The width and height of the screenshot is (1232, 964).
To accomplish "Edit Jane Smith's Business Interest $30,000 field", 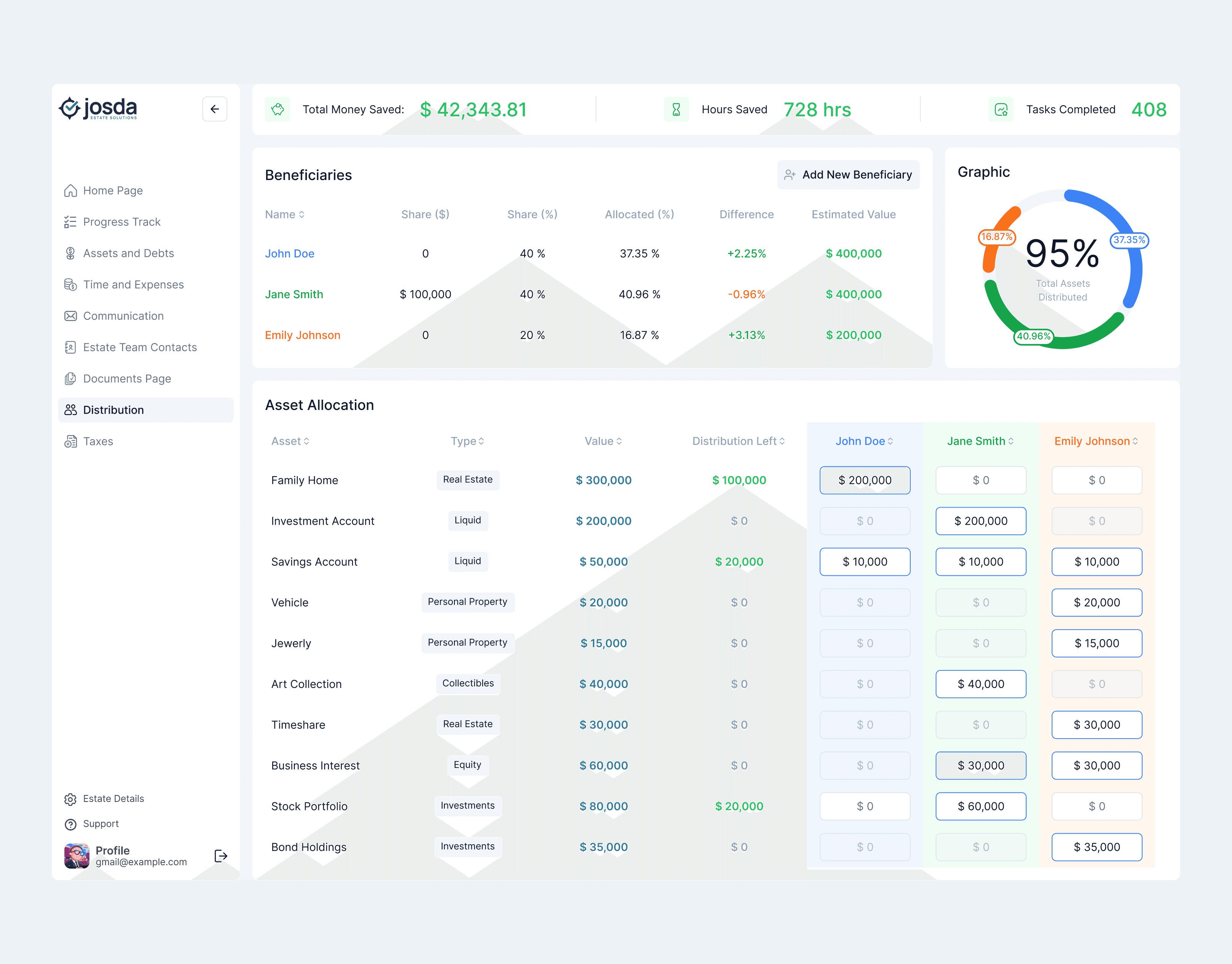I will point(980,766).
